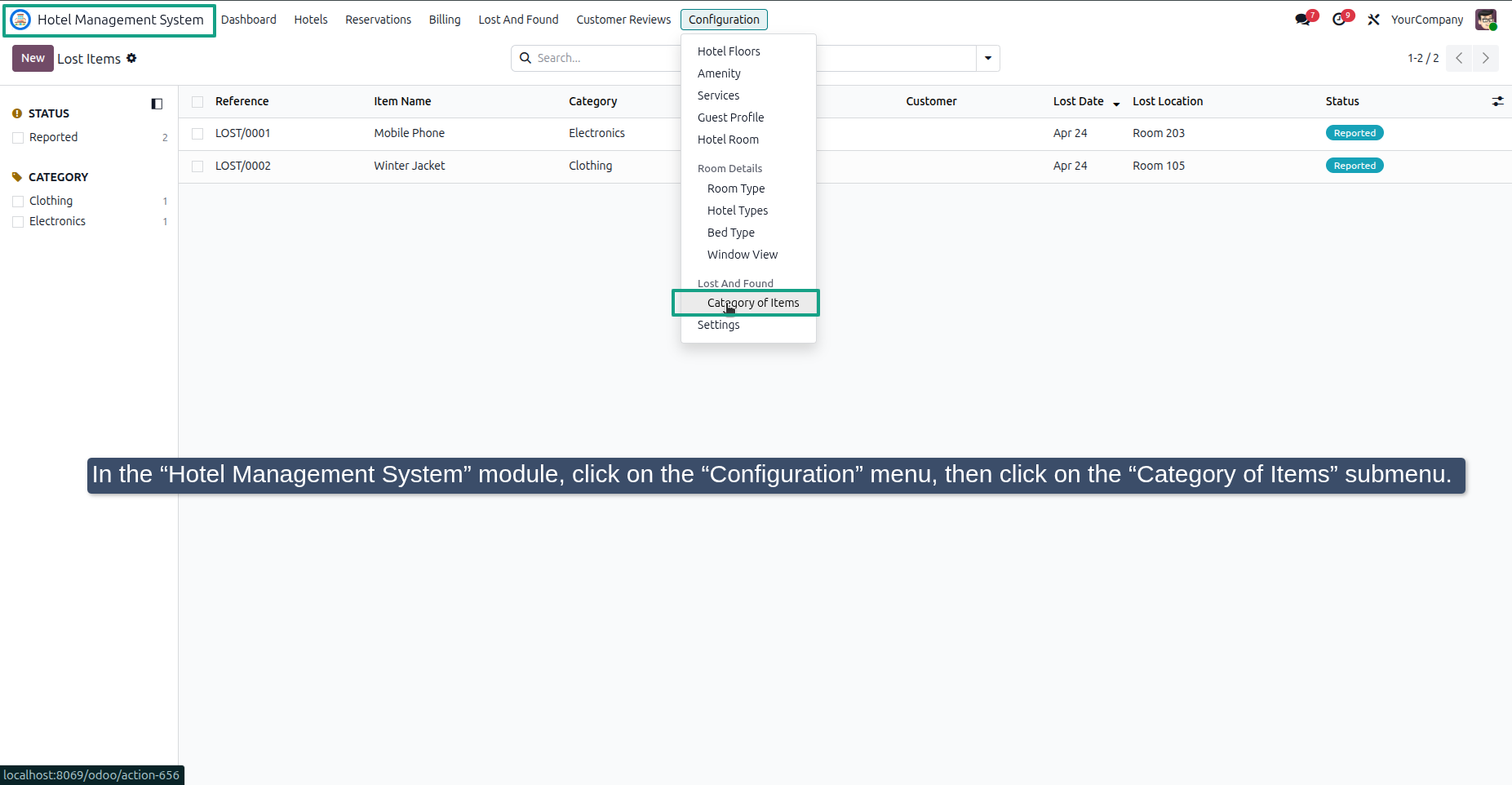1512x785 pixels.
Task: Select the LOST/0001 row checkbox
Action: [197, 134]
